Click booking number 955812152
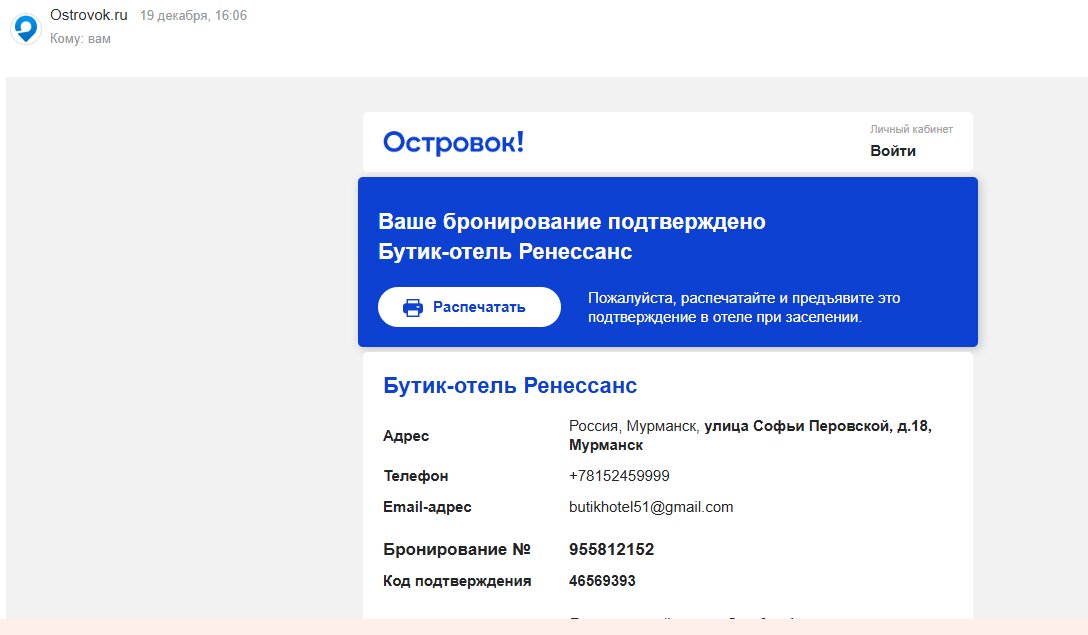The image size is (1088, 635). (x=611, y=550)
